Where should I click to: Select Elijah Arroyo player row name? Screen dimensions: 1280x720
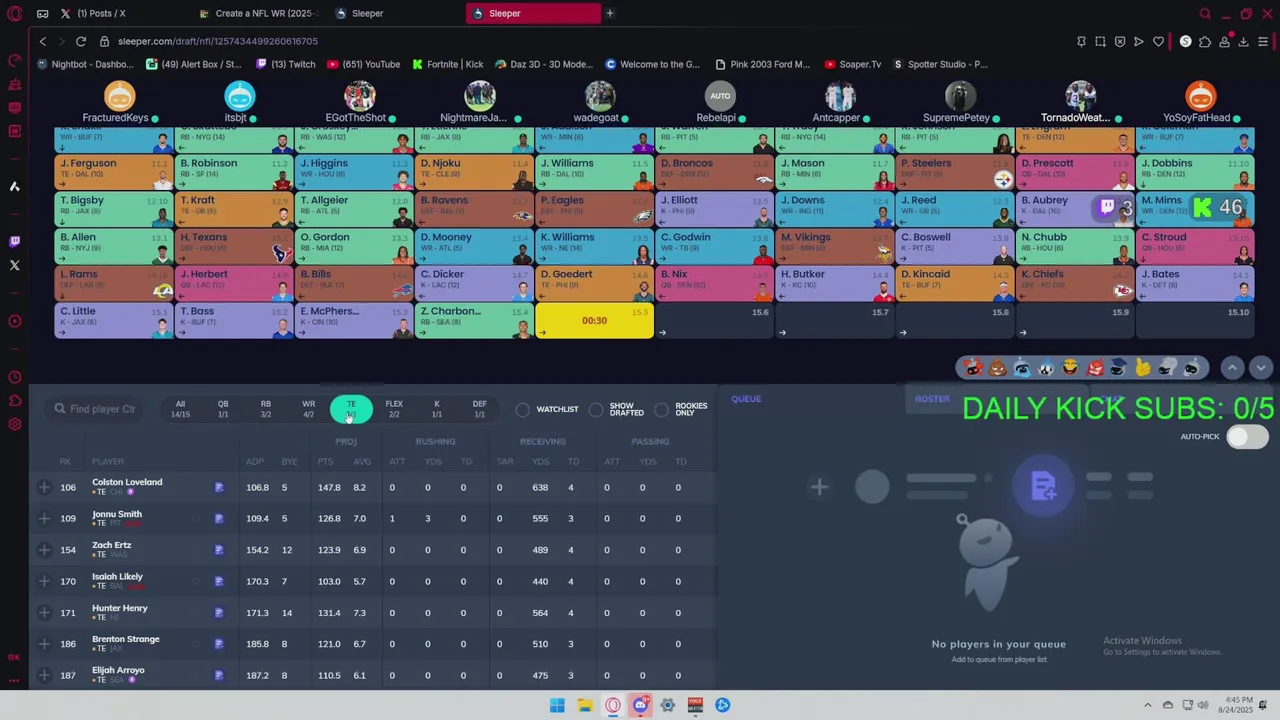(x=118, y=670)
